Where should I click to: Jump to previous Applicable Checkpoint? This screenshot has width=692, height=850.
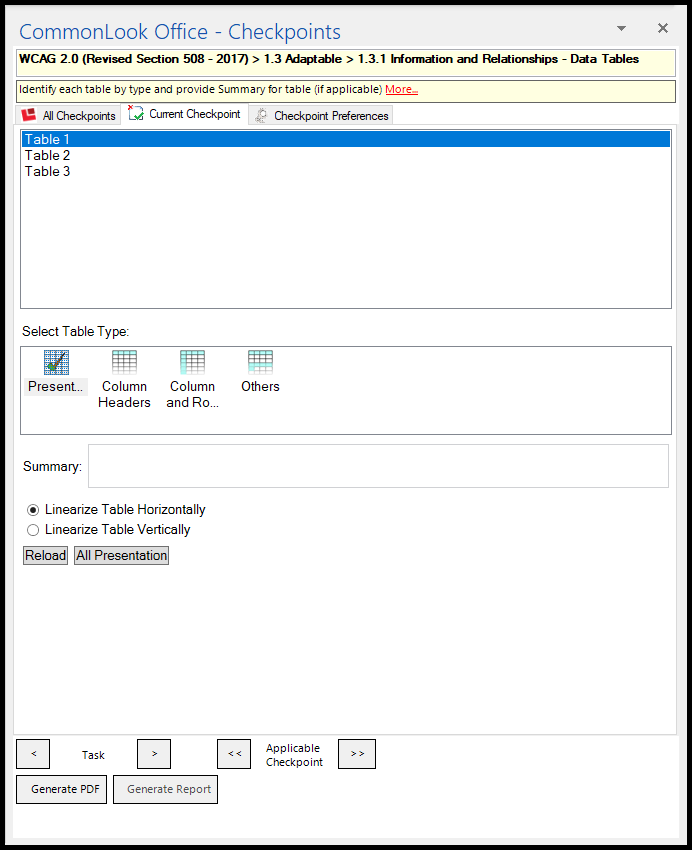tap(234, 754)
